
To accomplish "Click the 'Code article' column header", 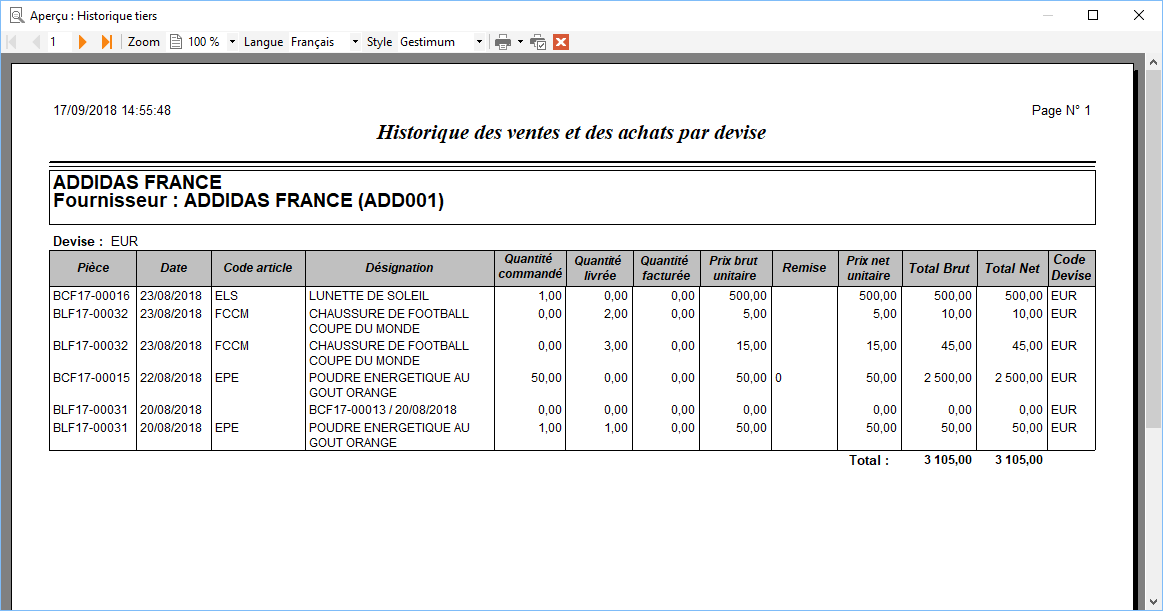I will coord(258,268).
